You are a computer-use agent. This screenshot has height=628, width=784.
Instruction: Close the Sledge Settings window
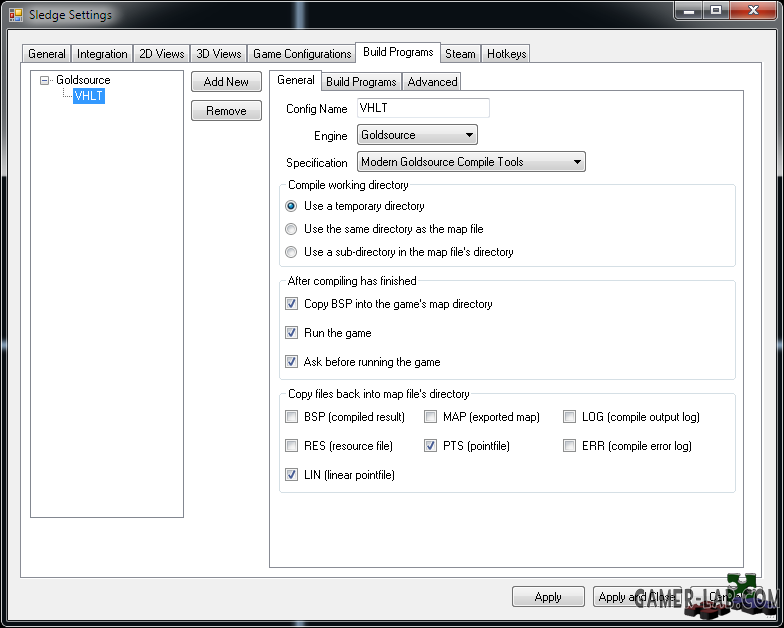(x=754, y=10)
